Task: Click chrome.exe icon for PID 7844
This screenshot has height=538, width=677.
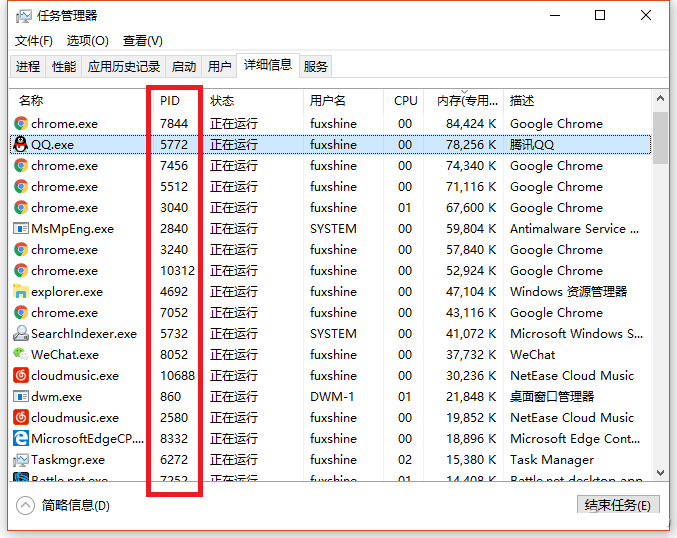Action: 21,123
